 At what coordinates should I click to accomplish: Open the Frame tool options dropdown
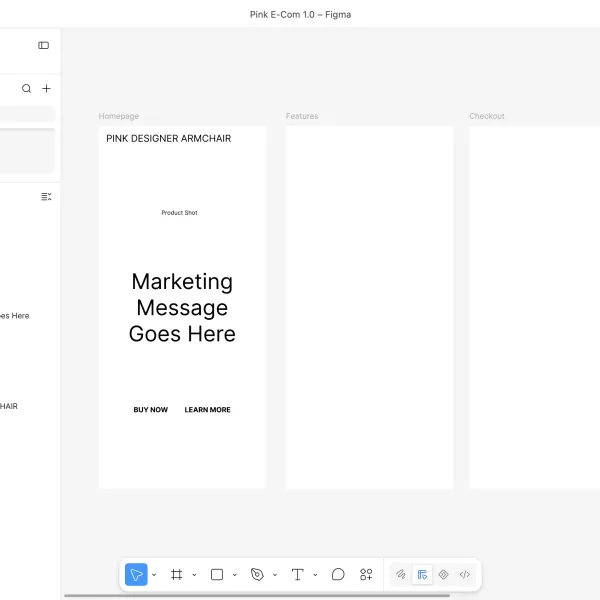click(194, 575)
